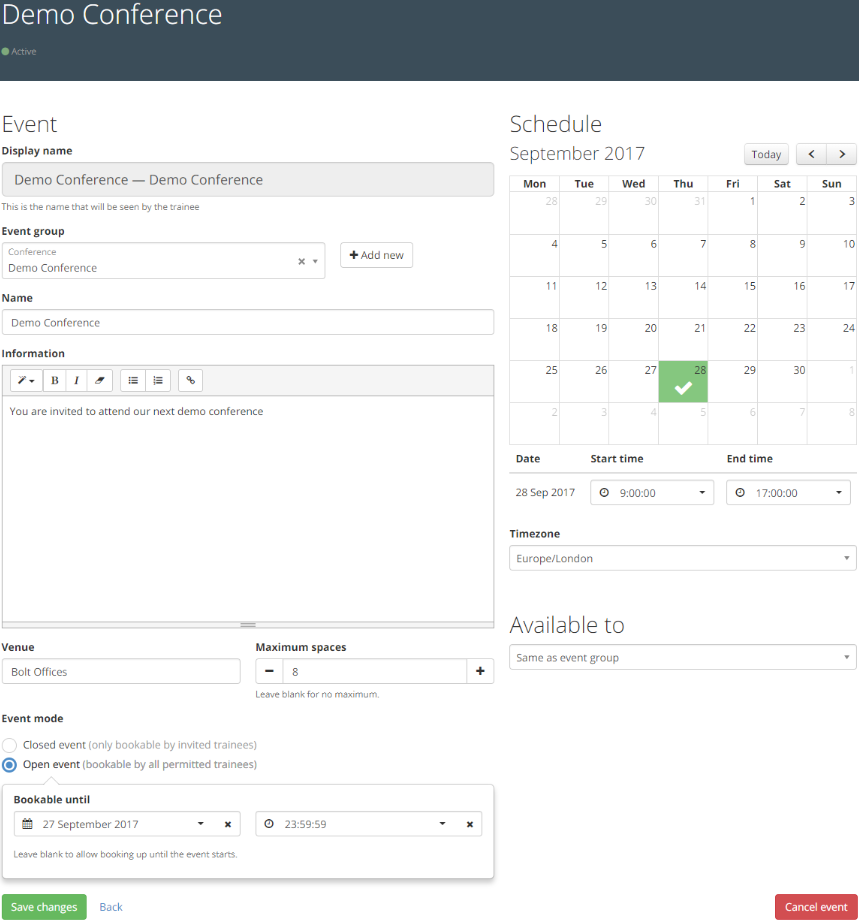Viewport: 859px width, 922px height.
Task: Select September 11 in the calendar
Action: [534, 298]
